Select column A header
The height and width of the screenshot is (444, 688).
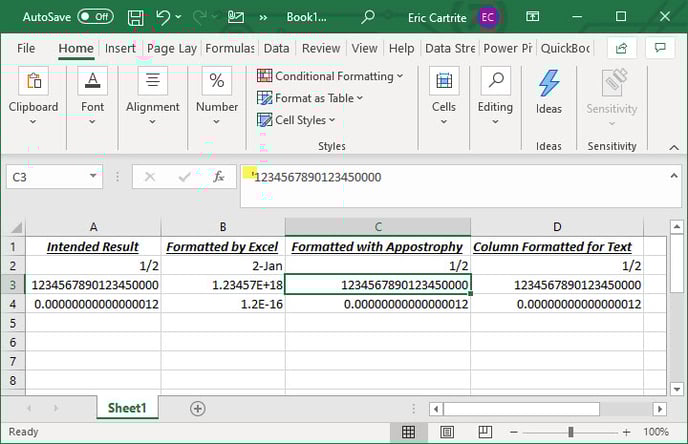93,227
